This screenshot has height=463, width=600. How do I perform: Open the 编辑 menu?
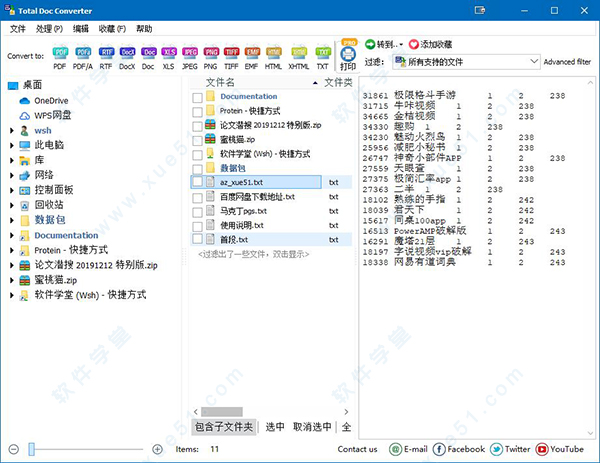pos(81,29)
